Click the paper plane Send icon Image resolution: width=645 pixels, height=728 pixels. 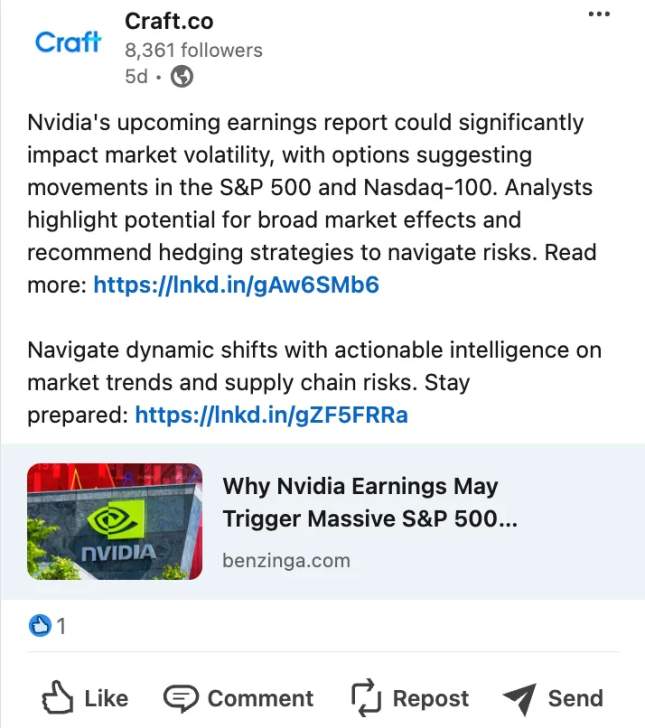click(x=520, y=699)
